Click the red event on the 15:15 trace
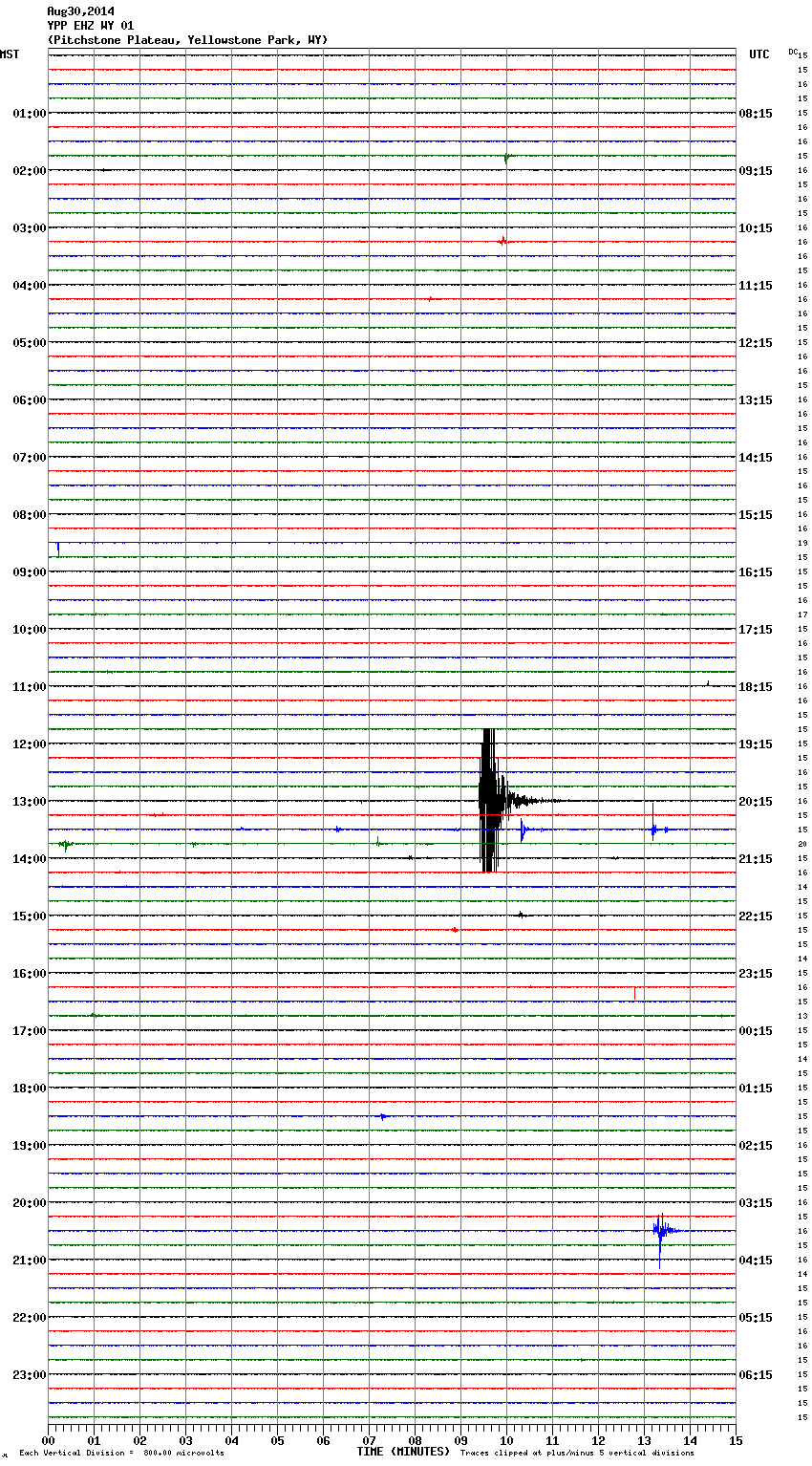 tap(455, 929)
